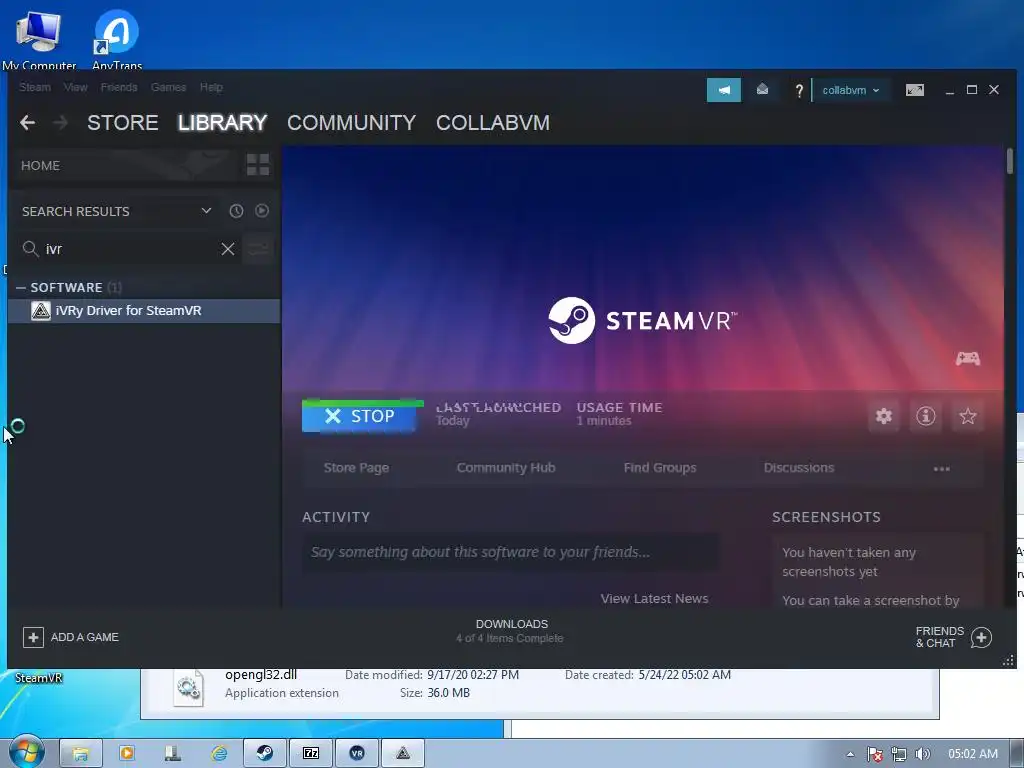The width and height of the screenshot is (1024, 768).
Task: Click the Friends & Chat plus icon
Action: (x=981, y=637)
